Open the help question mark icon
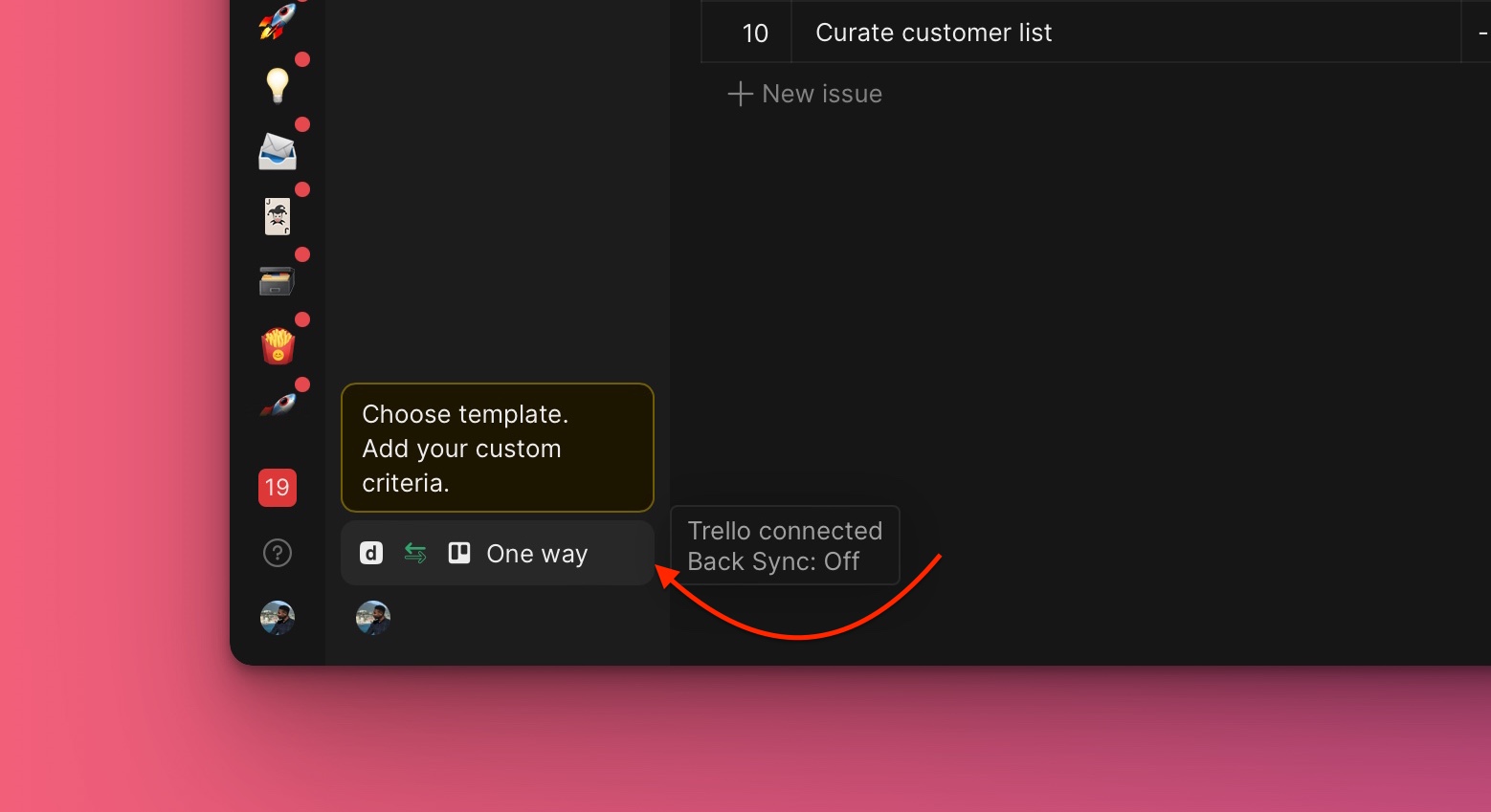Image resolution: width=1491 pixels, height=812 pixels. [278, 553]
